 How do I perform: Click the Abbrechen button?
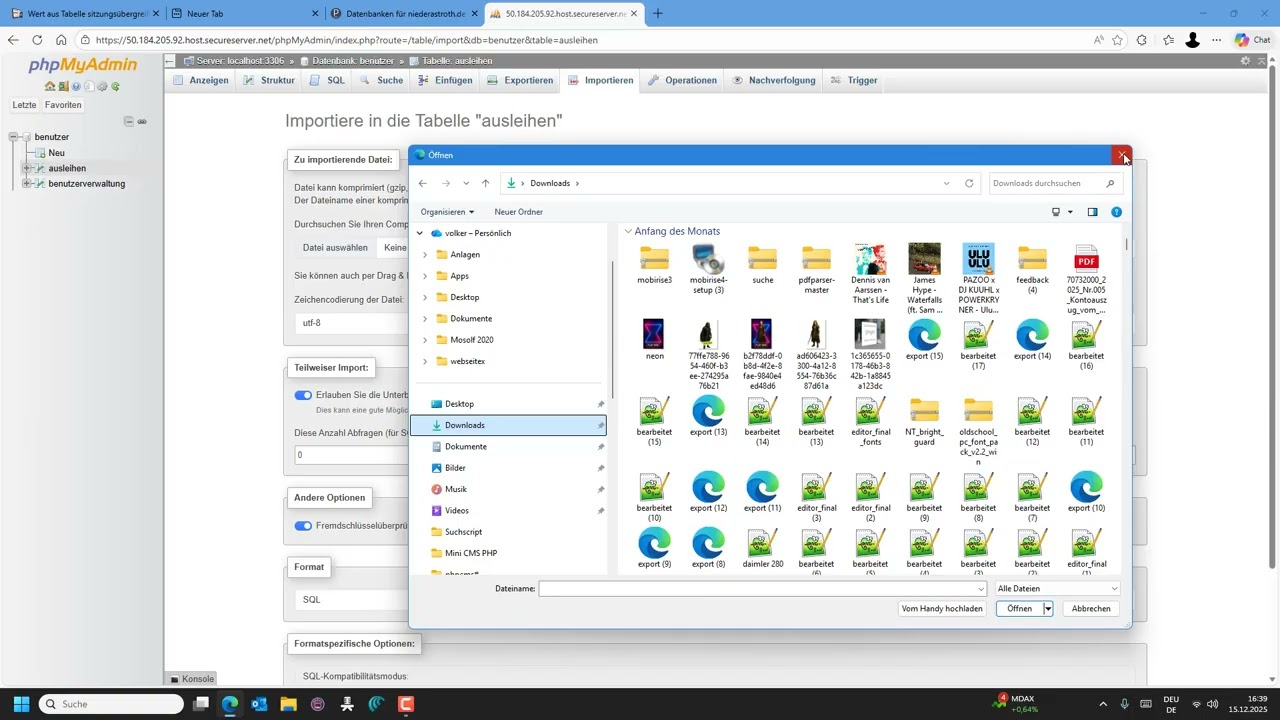tap(1091, 608)
